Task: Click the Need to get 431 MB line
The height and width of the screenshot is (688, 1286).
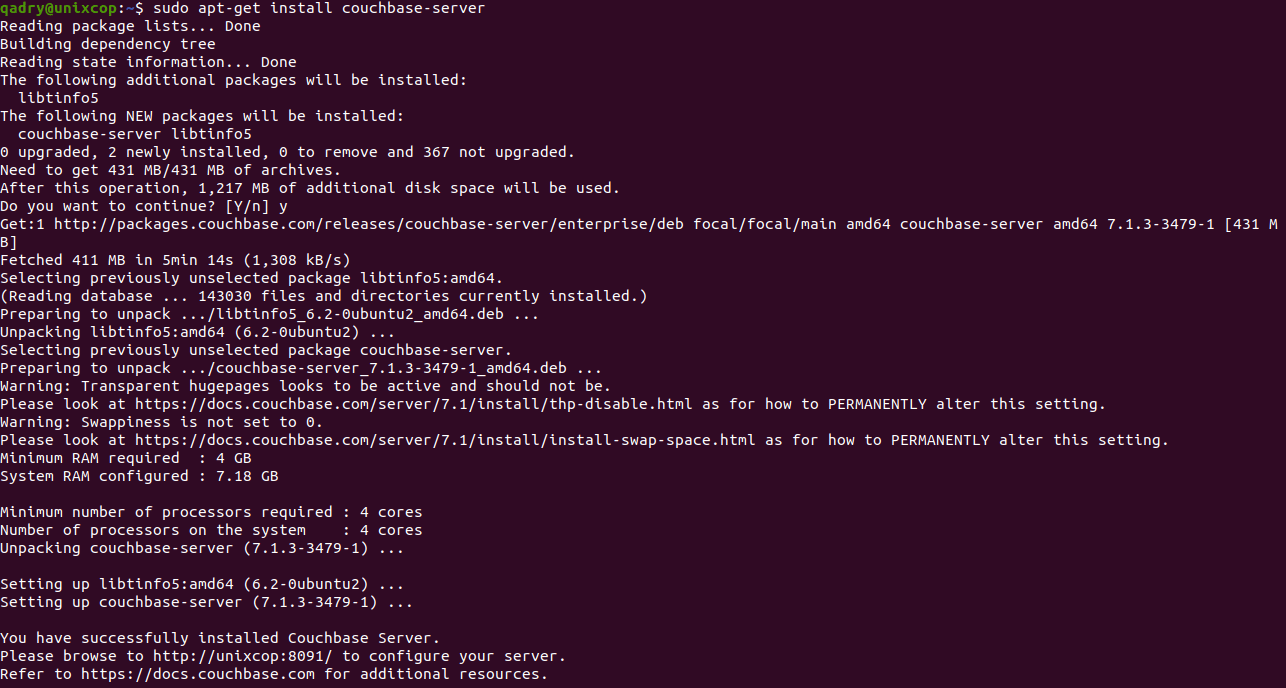Action: coord(170,170)
